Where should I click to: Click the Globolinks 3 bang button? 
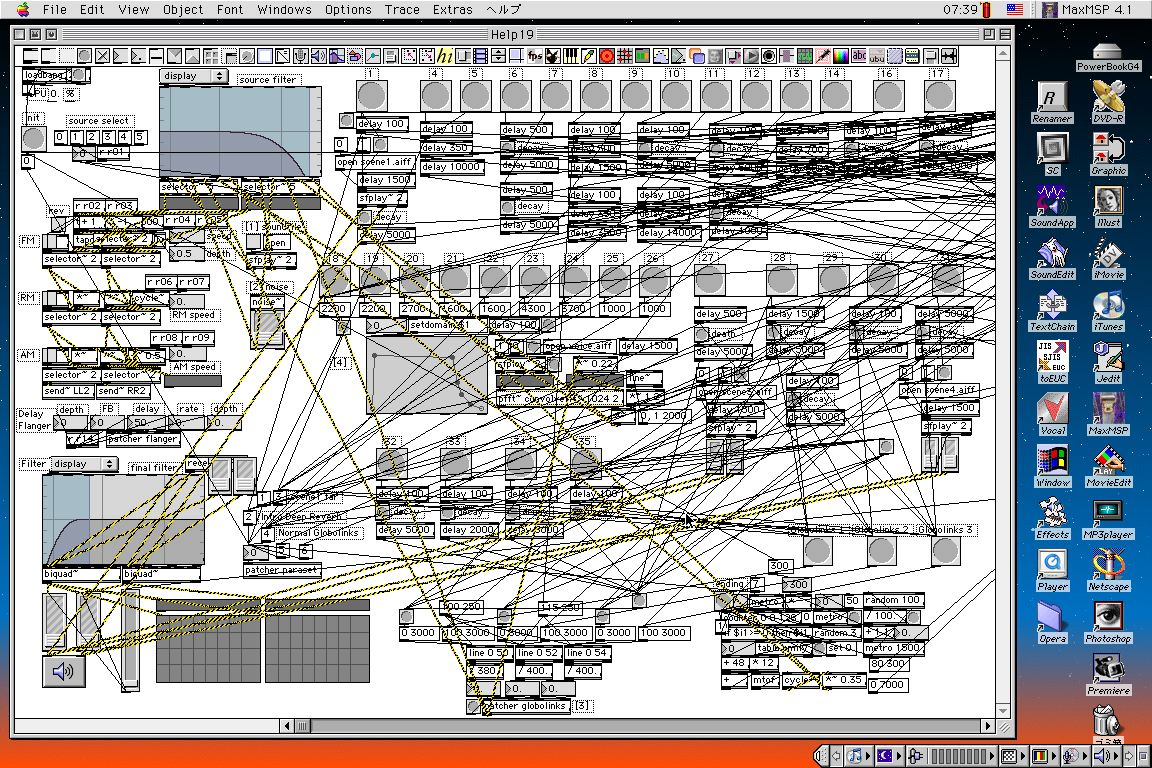point(946,550)
